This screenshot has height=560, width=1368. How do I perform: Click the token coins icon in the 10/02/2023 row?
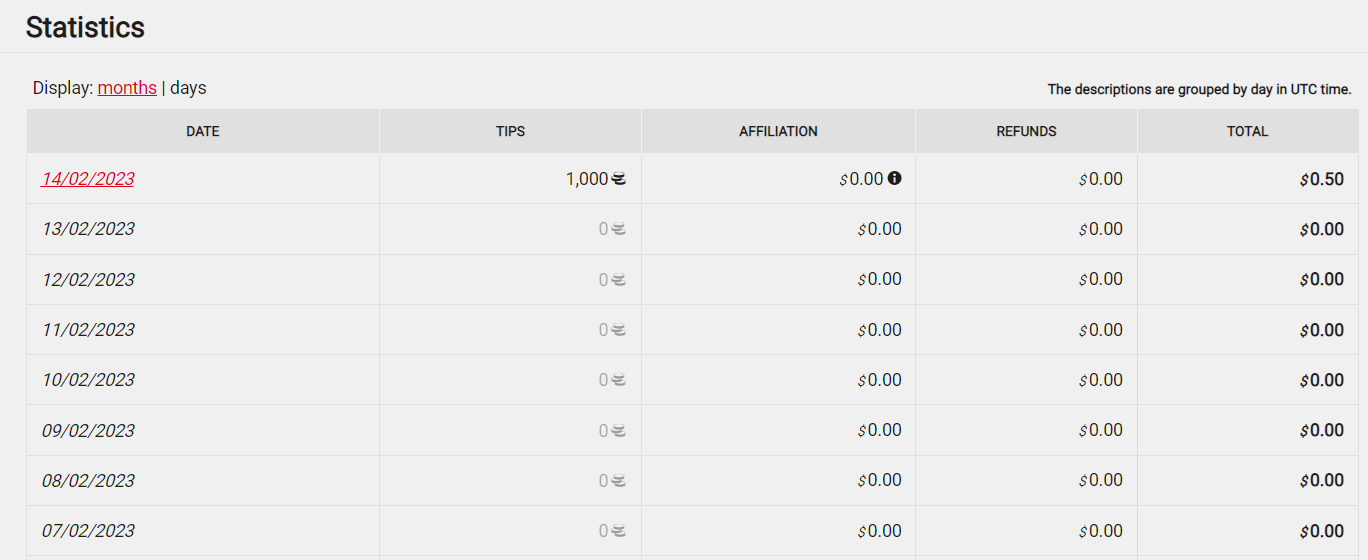pyautogui.click(x=619, y=380)
